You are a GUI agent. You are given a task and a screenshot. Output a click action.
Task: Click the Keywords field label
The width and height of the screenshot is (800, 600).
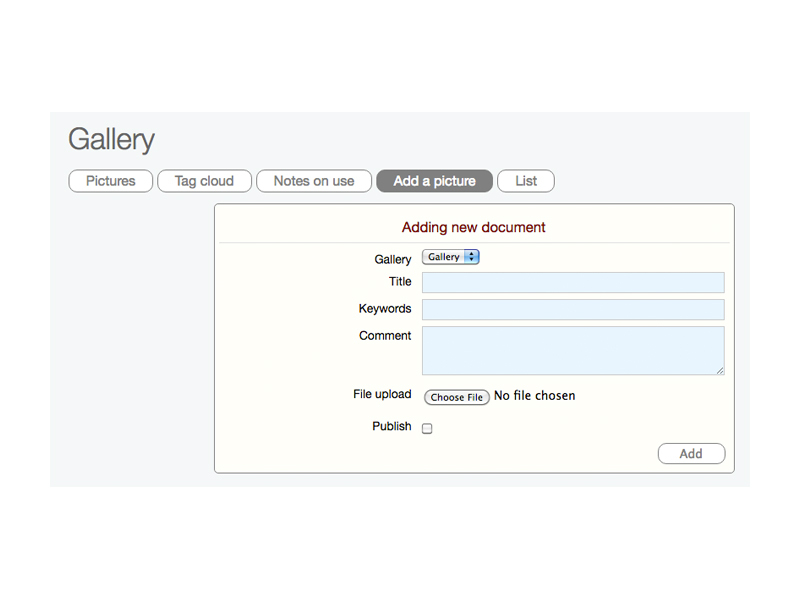[x=385, y=309]
